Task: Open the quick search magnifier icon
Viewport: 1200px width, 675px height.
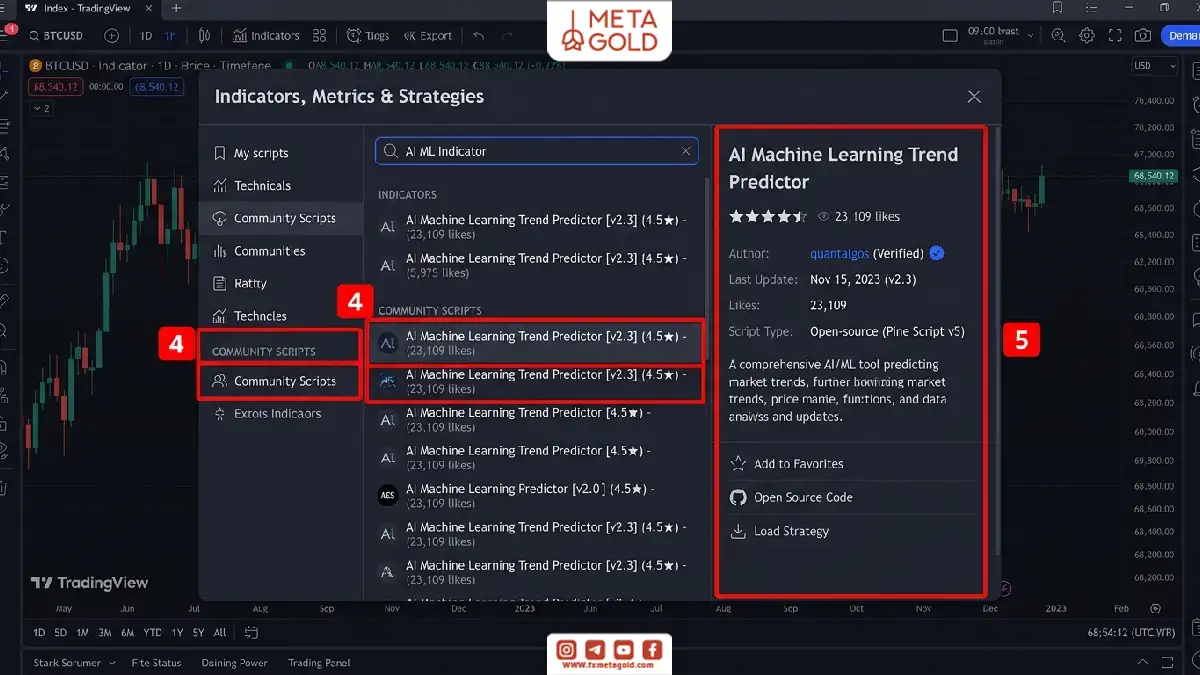Action: [x=1059, y=36]
